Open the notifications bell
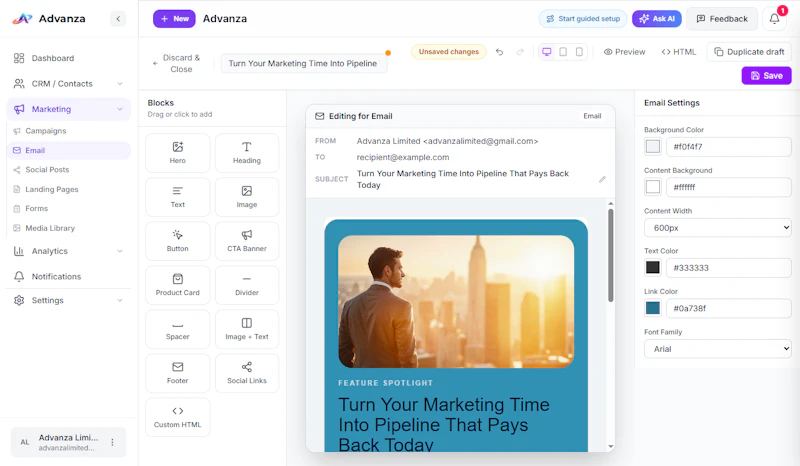 coord(774,19)
